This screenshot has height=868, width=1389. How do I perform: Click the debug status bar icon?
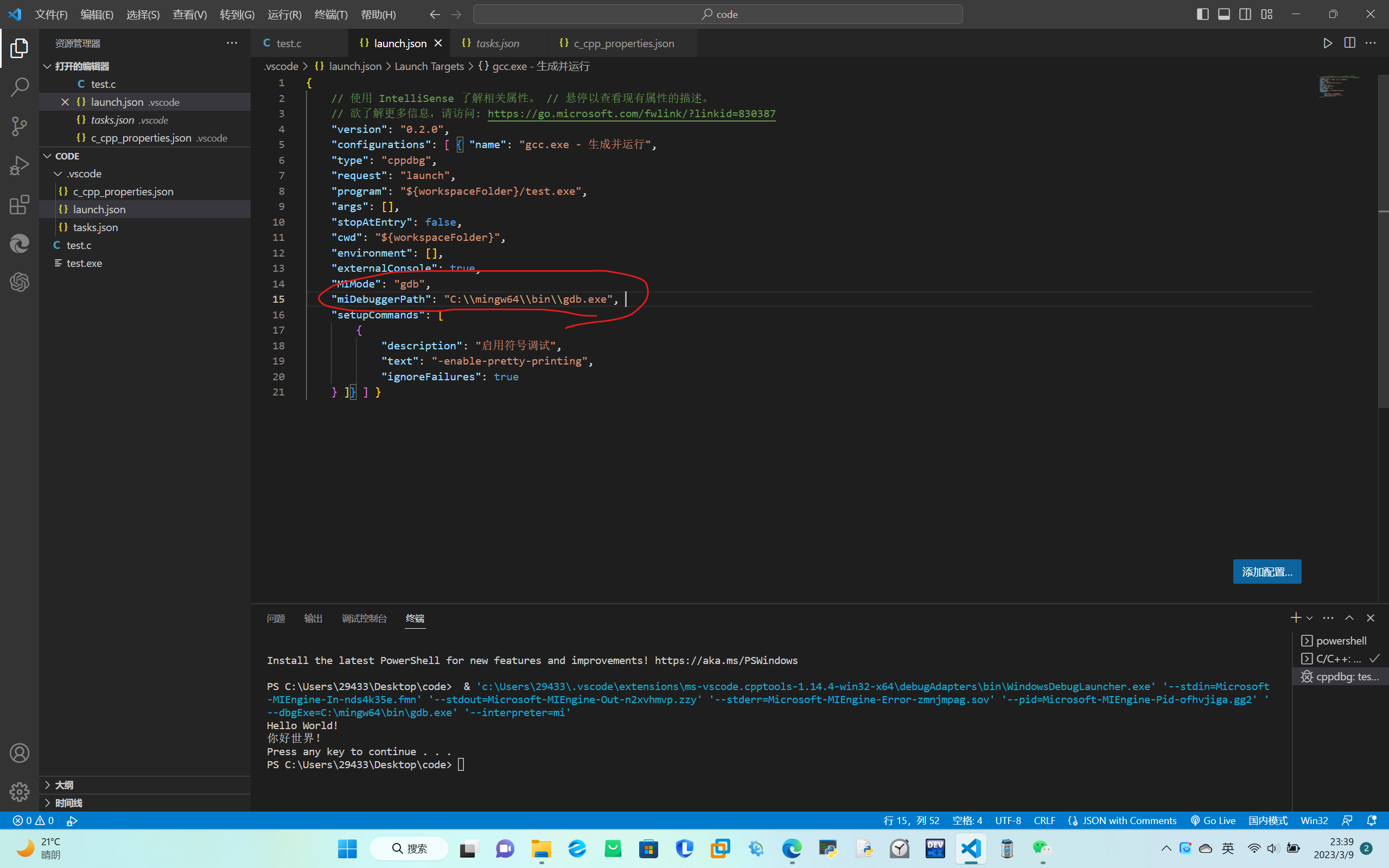coord(72,820)
